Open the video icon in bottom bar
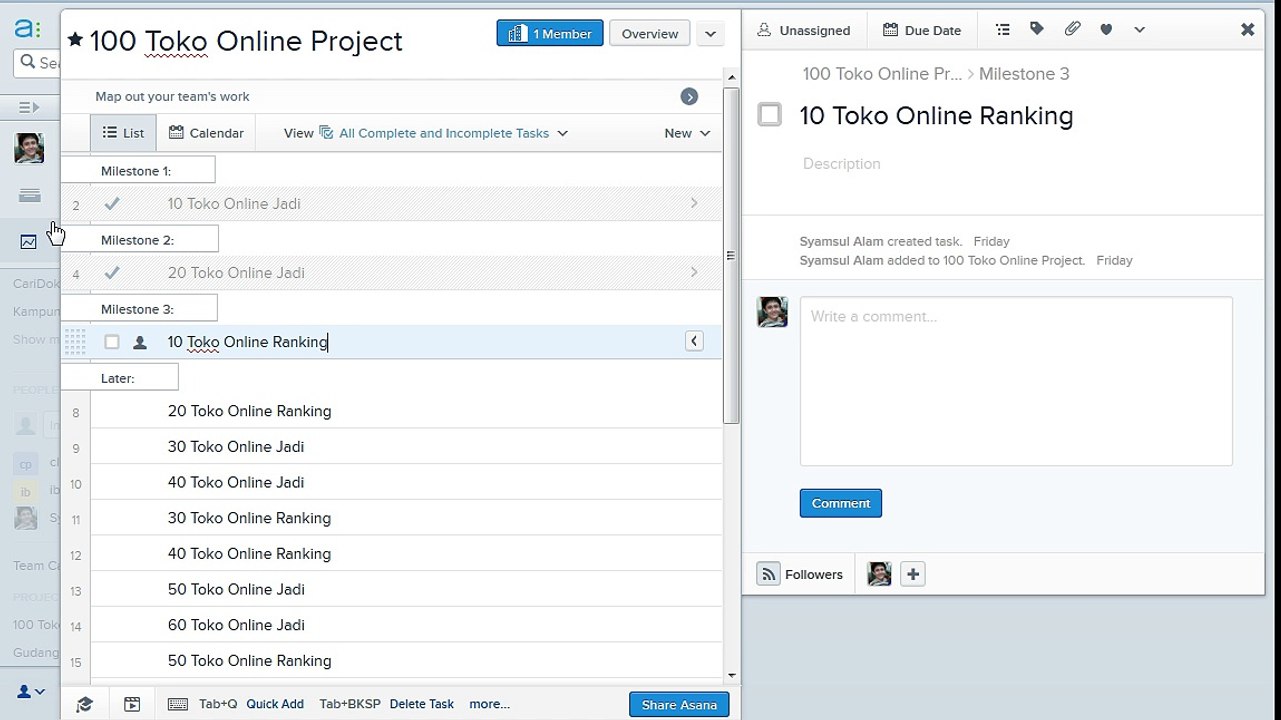The image size is (1281, 720). pos(132,704)
